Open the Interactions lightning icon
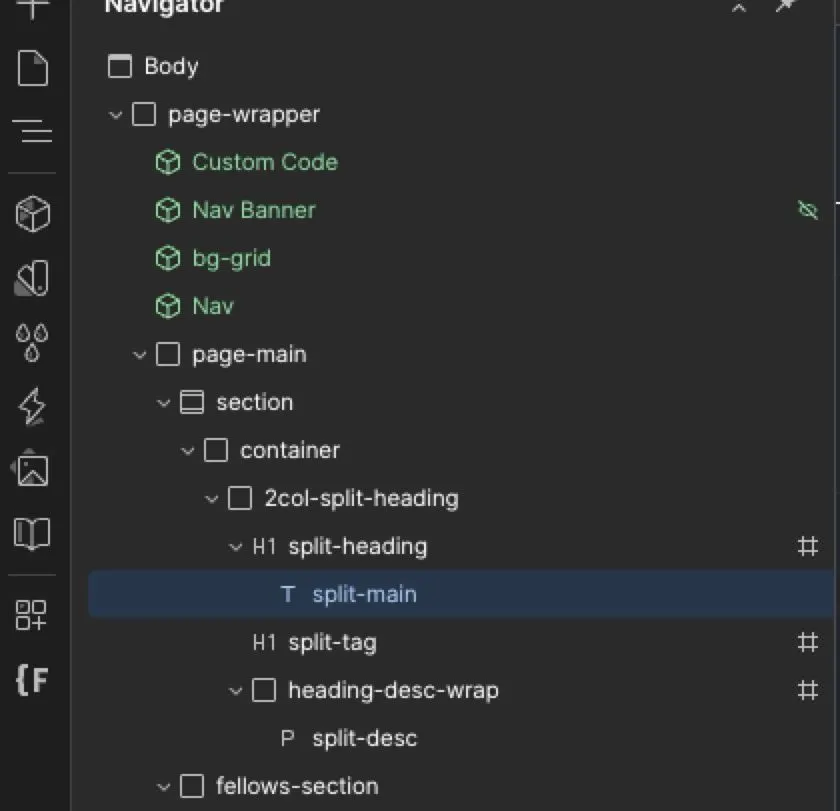The image size is (840, 811). [32, 407]
